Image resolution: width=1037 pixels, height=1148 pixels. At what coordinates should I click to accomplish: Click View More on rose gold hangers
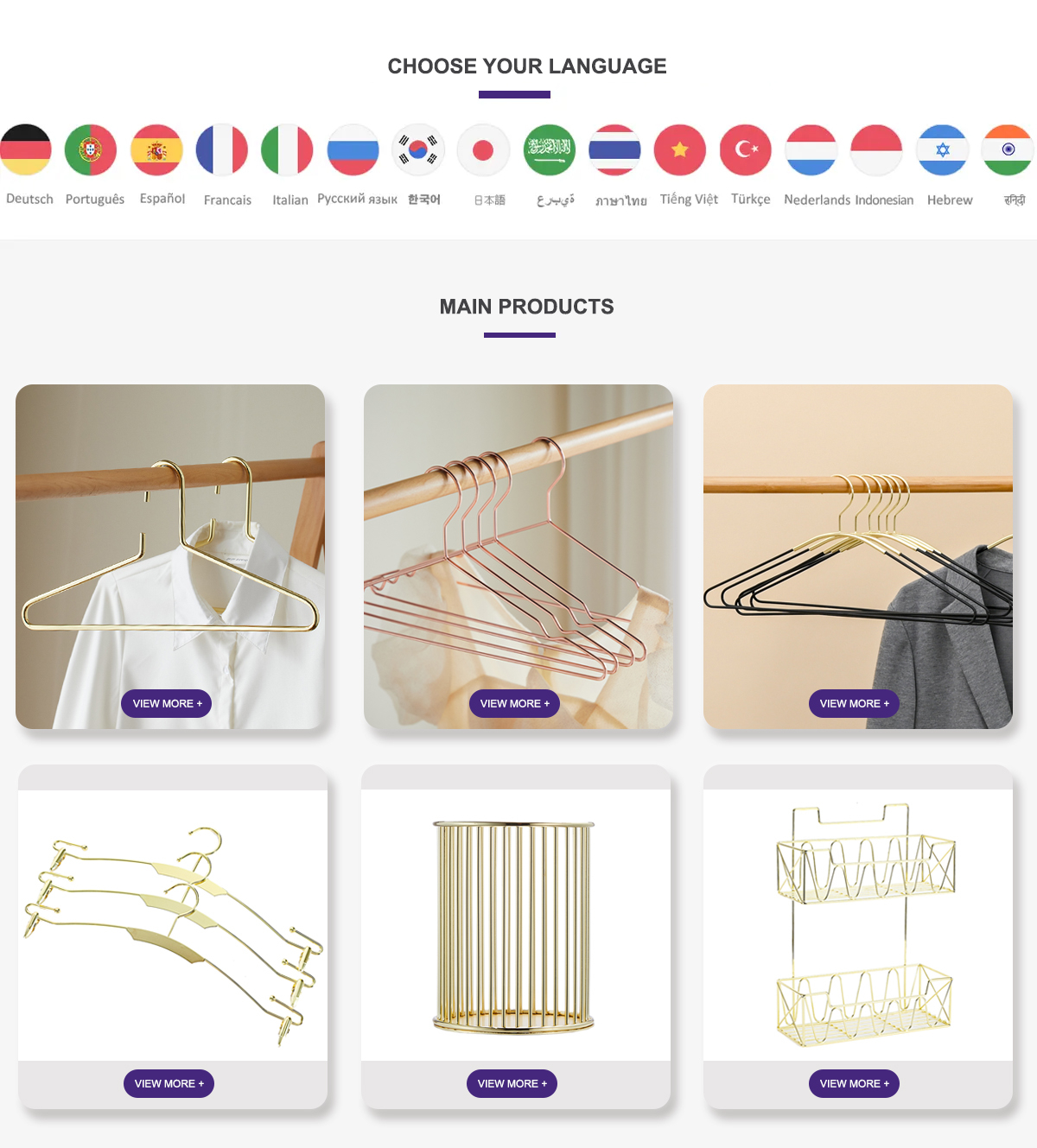click(x=514, y=704)
